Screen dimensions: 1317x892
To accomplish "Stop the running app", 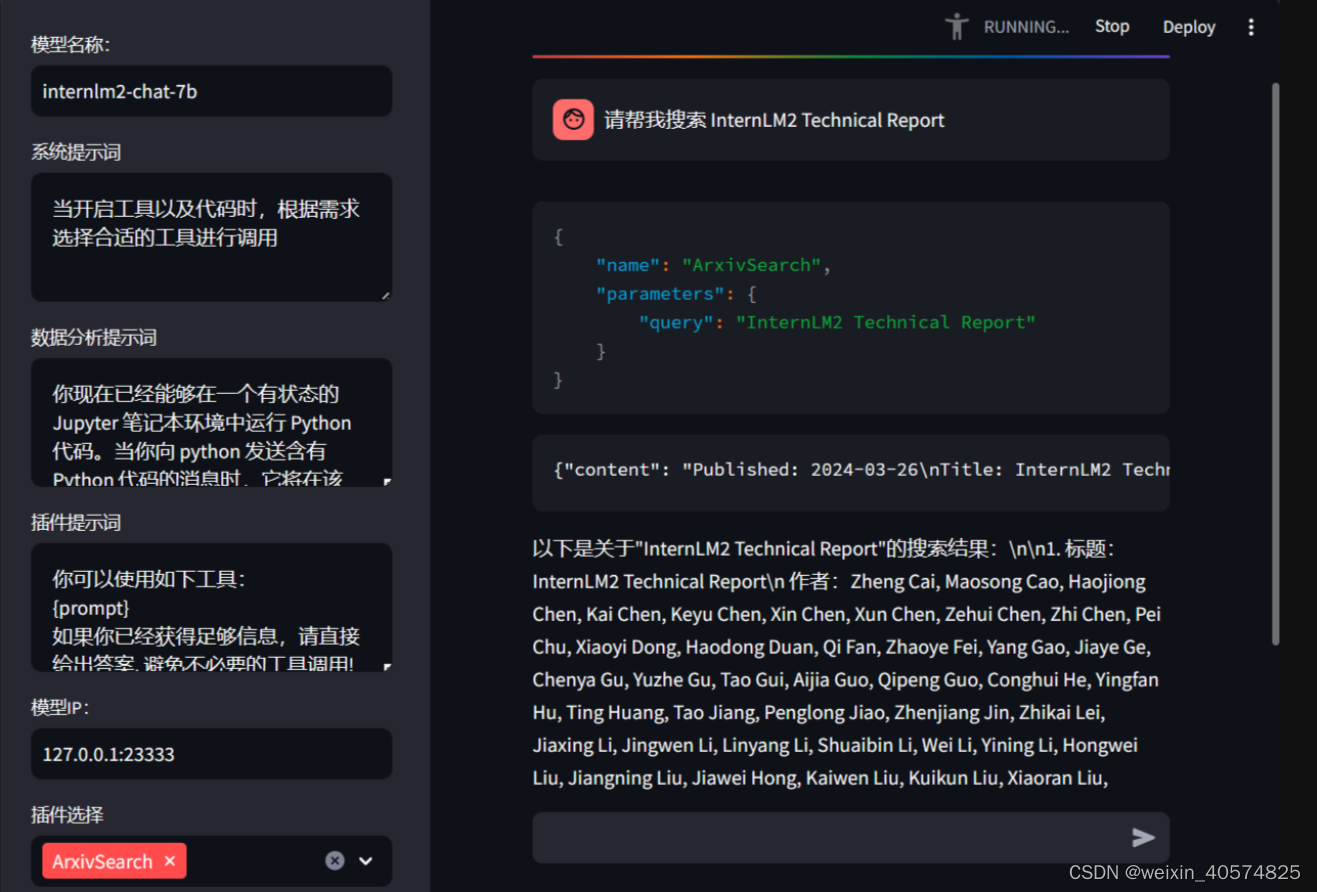I will 1112,27.
